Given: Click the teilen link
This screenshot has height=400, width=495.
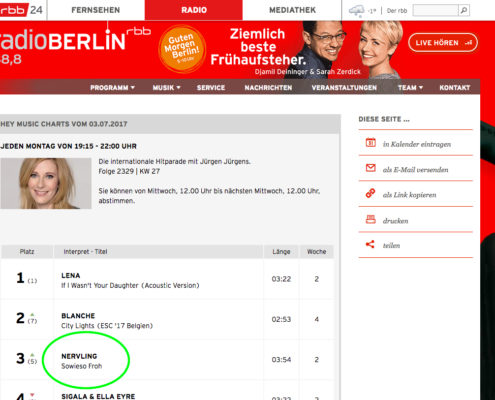Looking at the screenshot, I should (391, 246).
